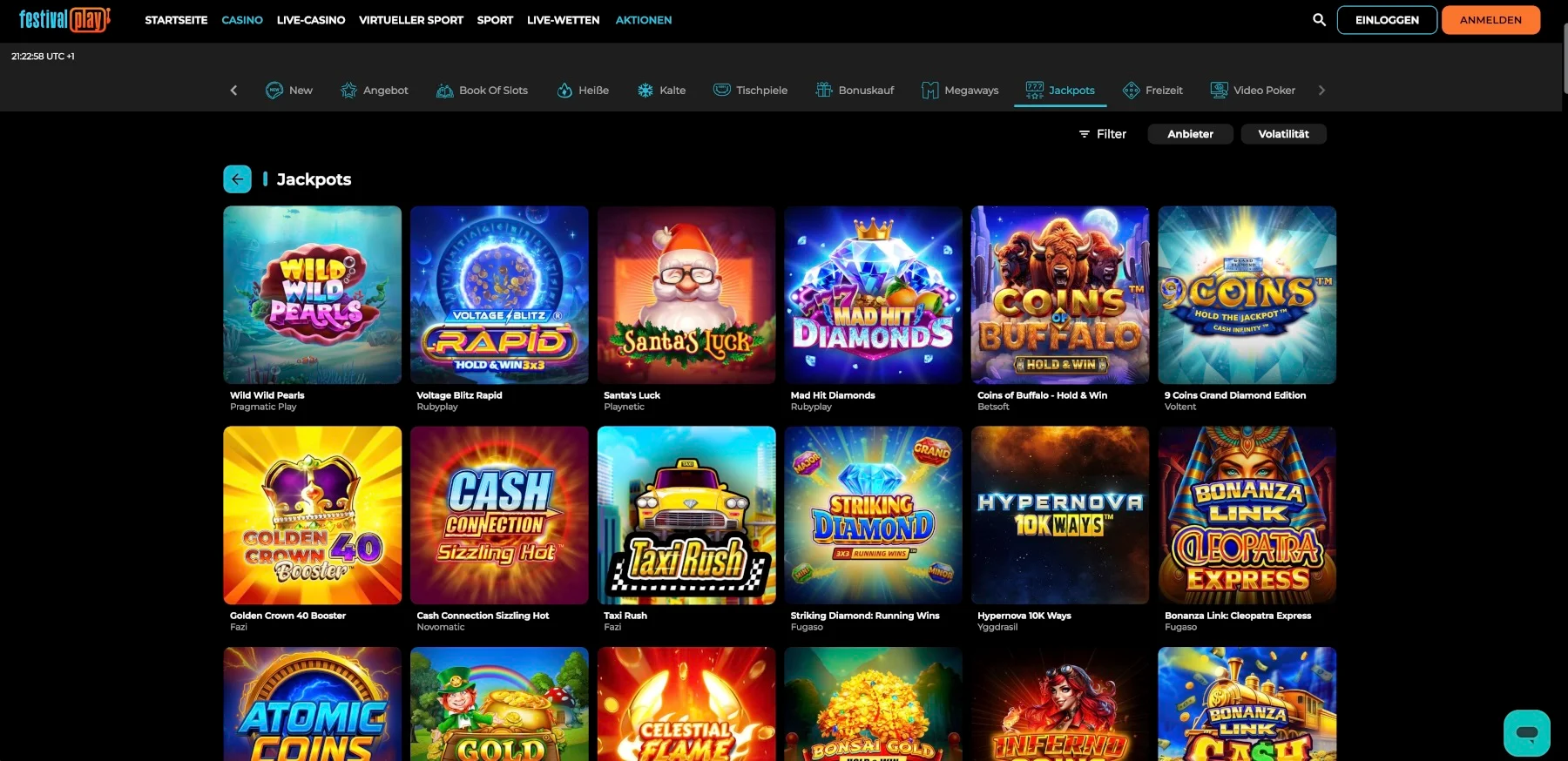The width and height of the screenshot is (1568, 761).
Task: Open Santa's Luck game thumbnail
Action: tap(686, 295)
